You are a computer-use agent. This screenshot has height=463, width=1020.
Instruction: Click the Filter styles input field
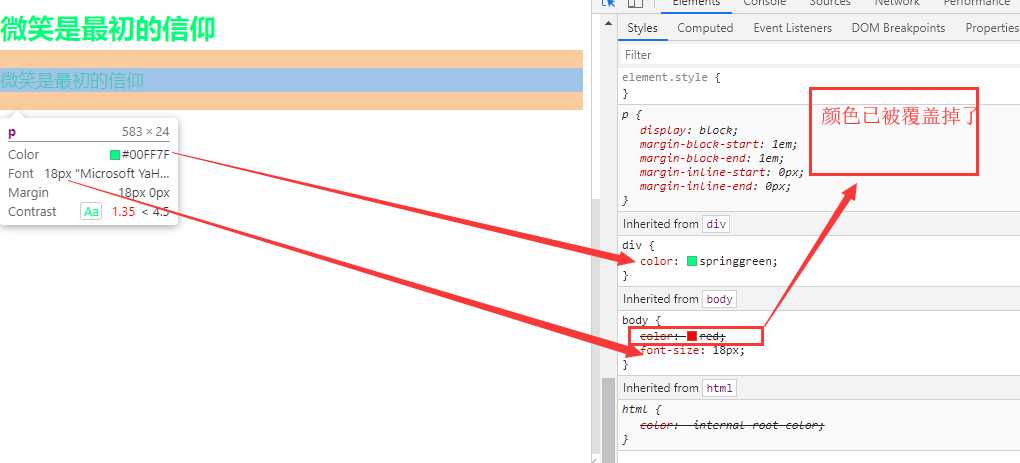(800, 55)
